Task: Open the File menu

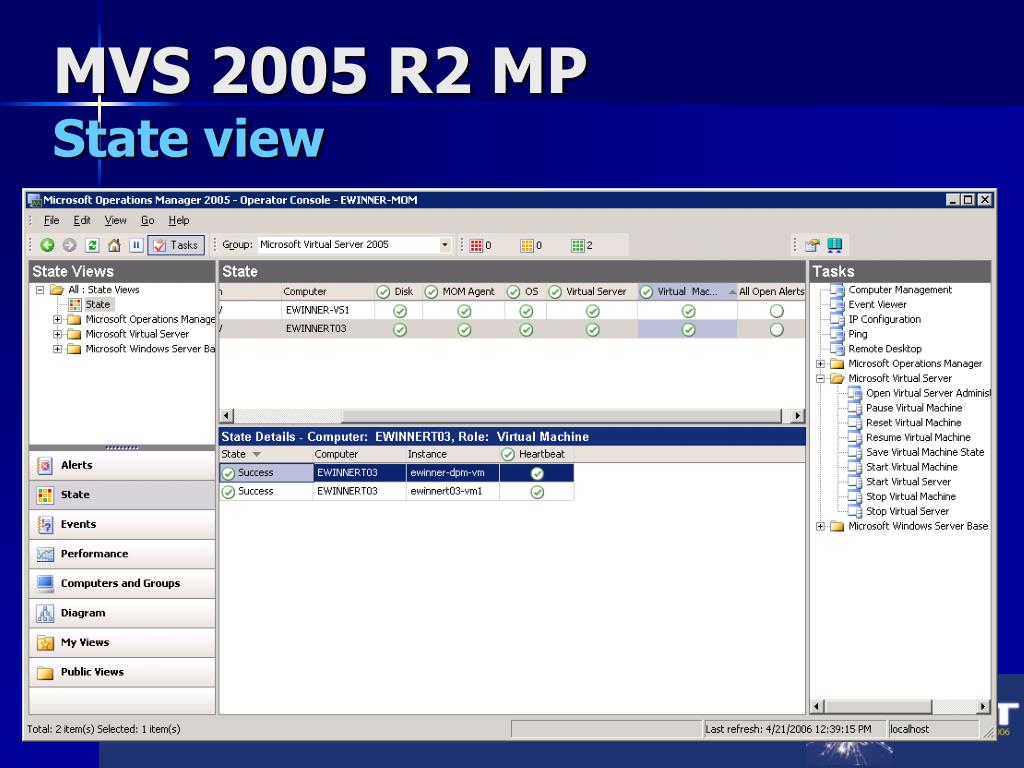Action: pos(51,221)
